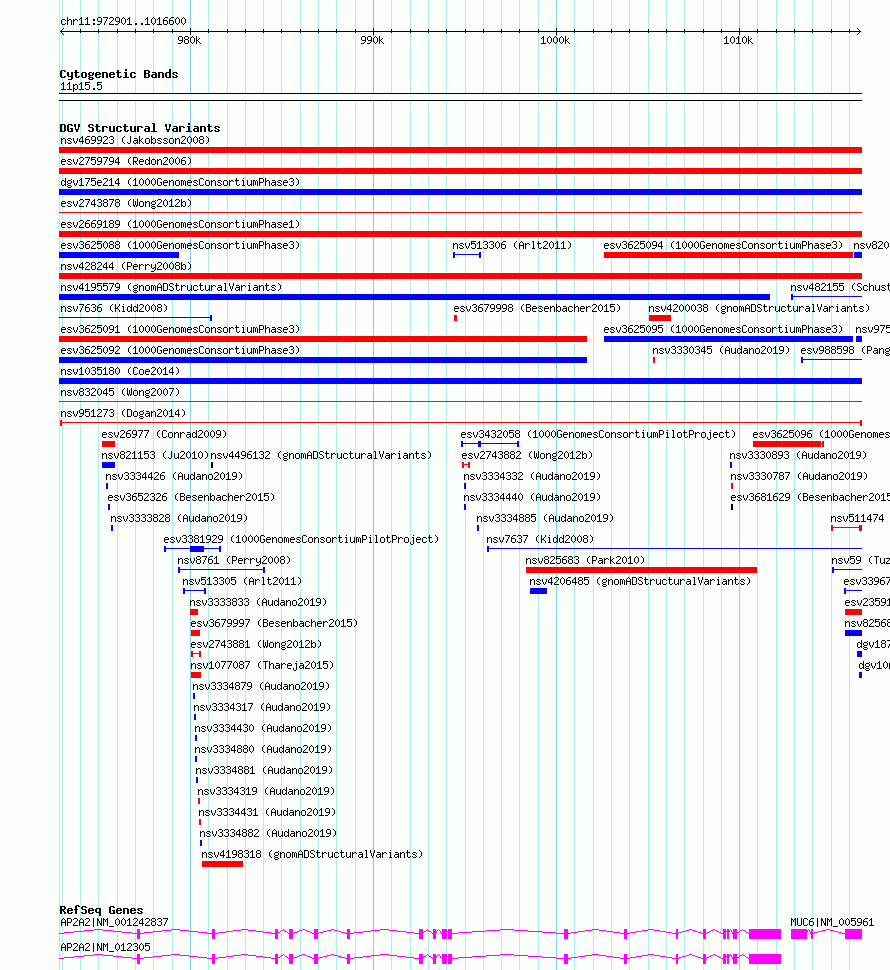Open nsv3330345 (Audano2019) variant

[x=721, y=351]
